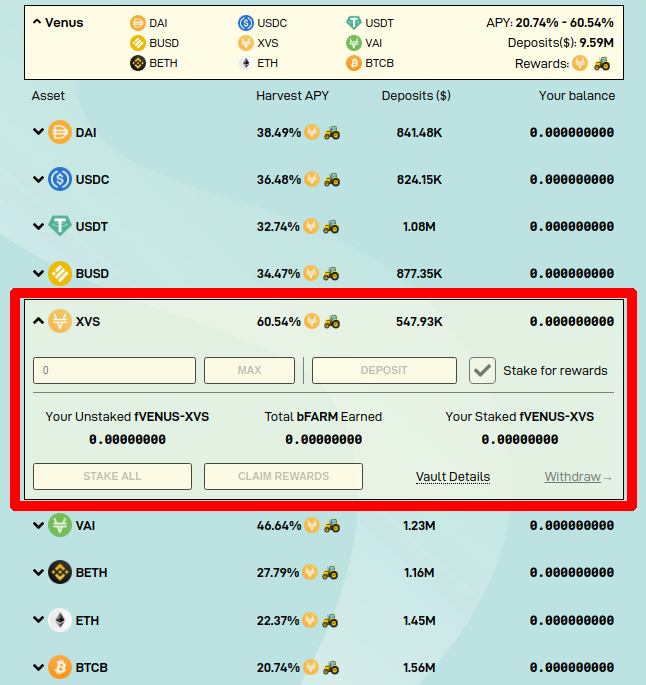Click the XVS reward icon beside 22.37%
Image resolution: width=646 pixels, height=685 pixels.
click(310, 620)
